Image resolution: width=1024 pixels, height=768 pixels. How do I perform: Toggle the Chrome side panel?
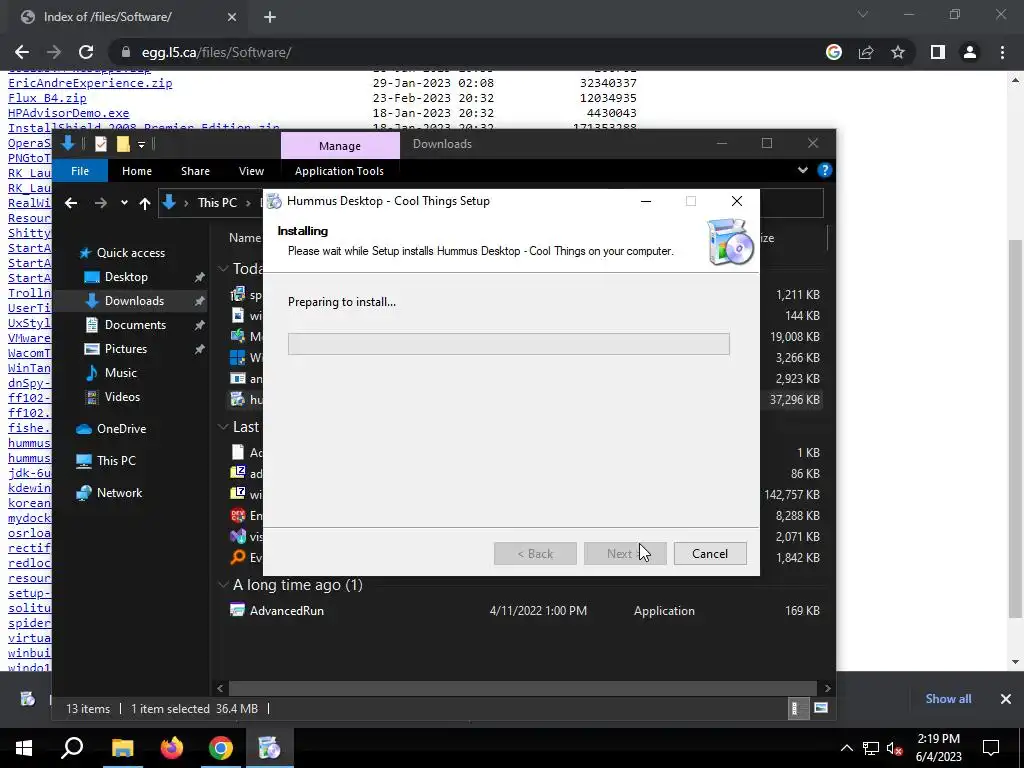(x=938, y=52)
